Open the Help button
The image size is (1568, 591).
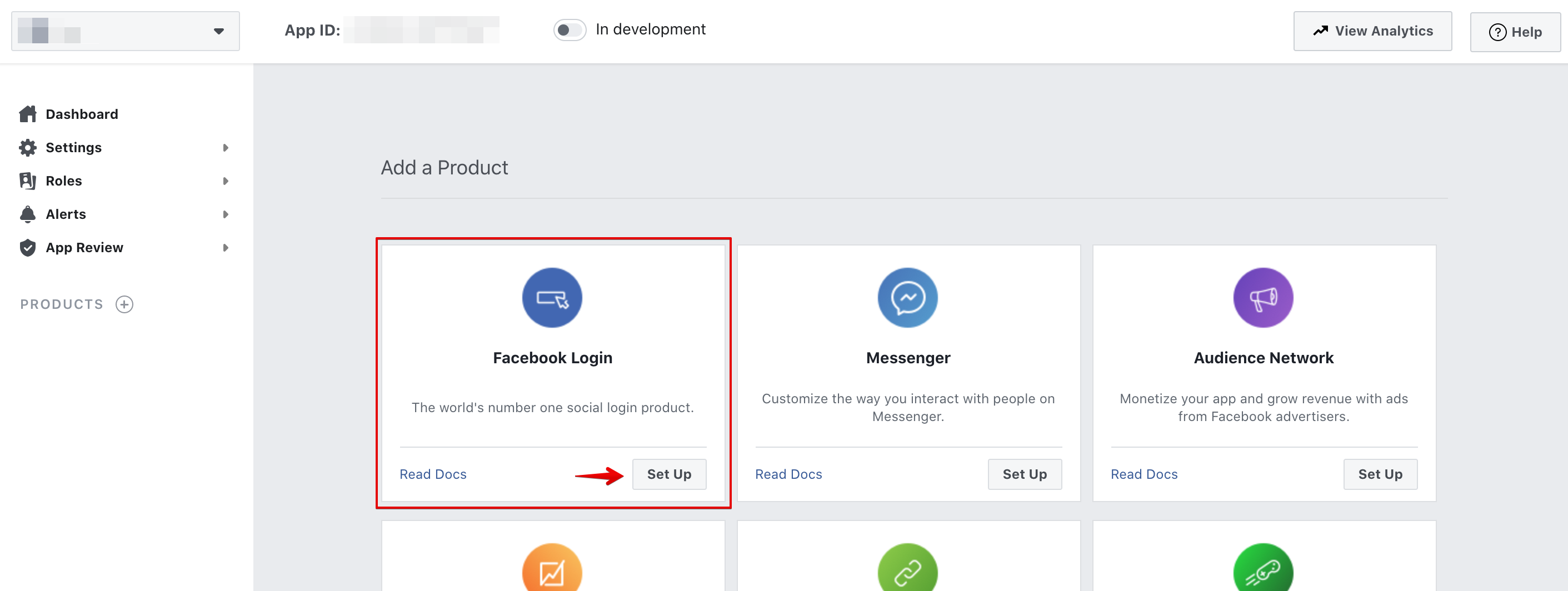click(1515, 32)
